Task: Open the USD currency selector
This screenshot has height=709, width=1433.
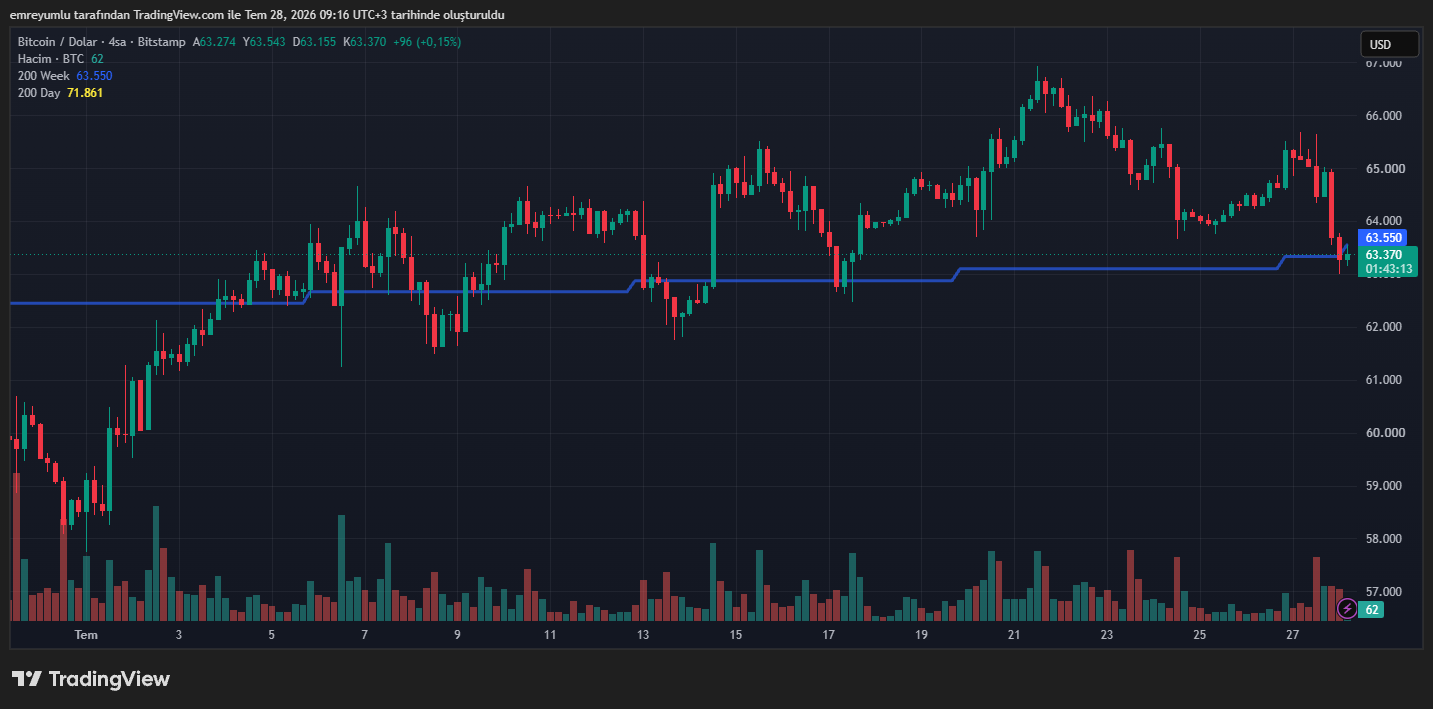Action: 1389,44
